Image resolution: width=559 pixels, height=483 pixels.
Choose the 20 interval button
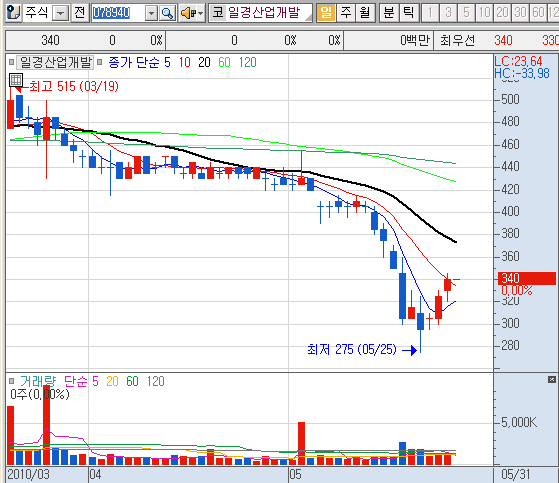point(502,13)
